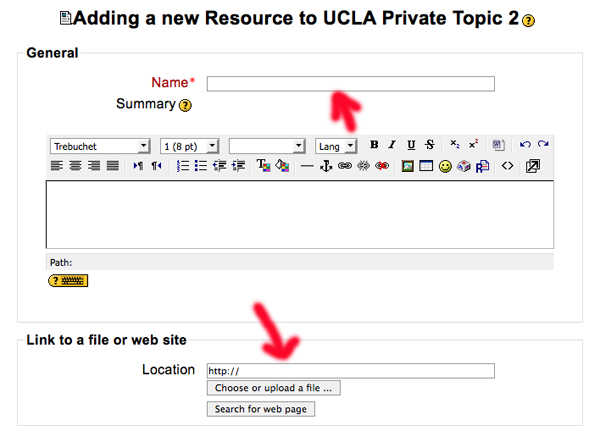Apply strikethrough formatting icon
The width and height of the screenshot is (600, 431).
coord(430,145)
